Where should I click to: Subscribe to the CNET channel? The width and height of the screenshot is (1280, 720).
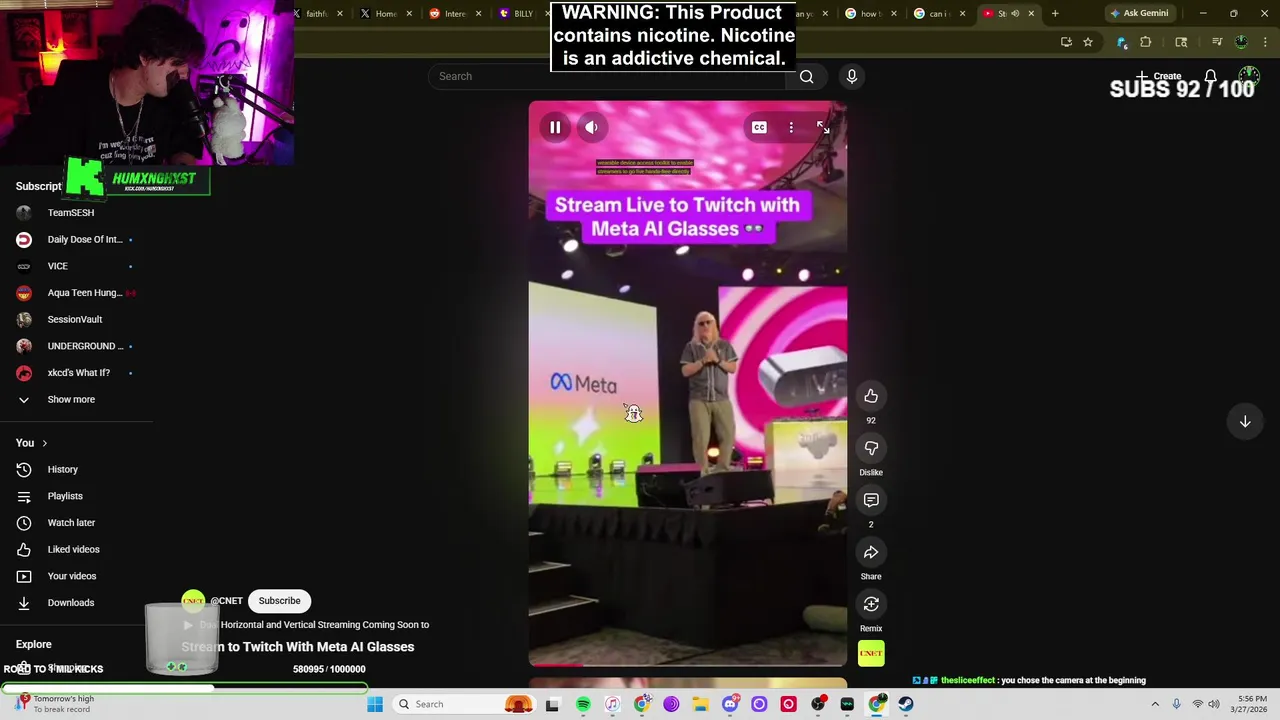(x=279, y=601)
